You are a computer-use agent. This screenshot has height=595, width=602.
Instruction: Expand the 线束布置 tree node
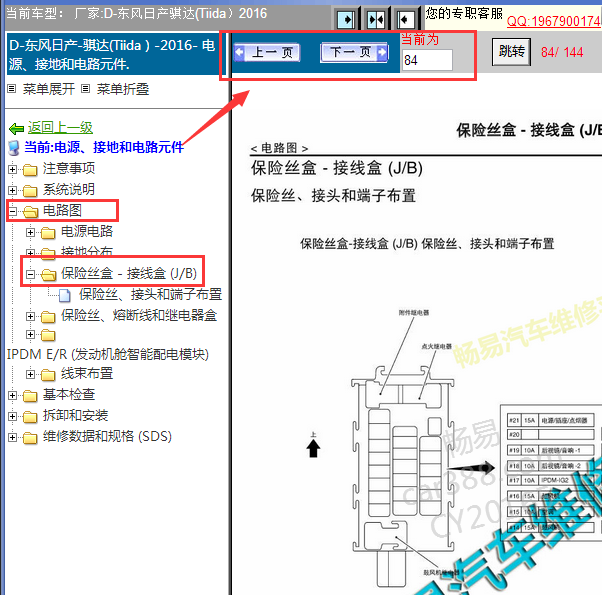click(30, 374)
